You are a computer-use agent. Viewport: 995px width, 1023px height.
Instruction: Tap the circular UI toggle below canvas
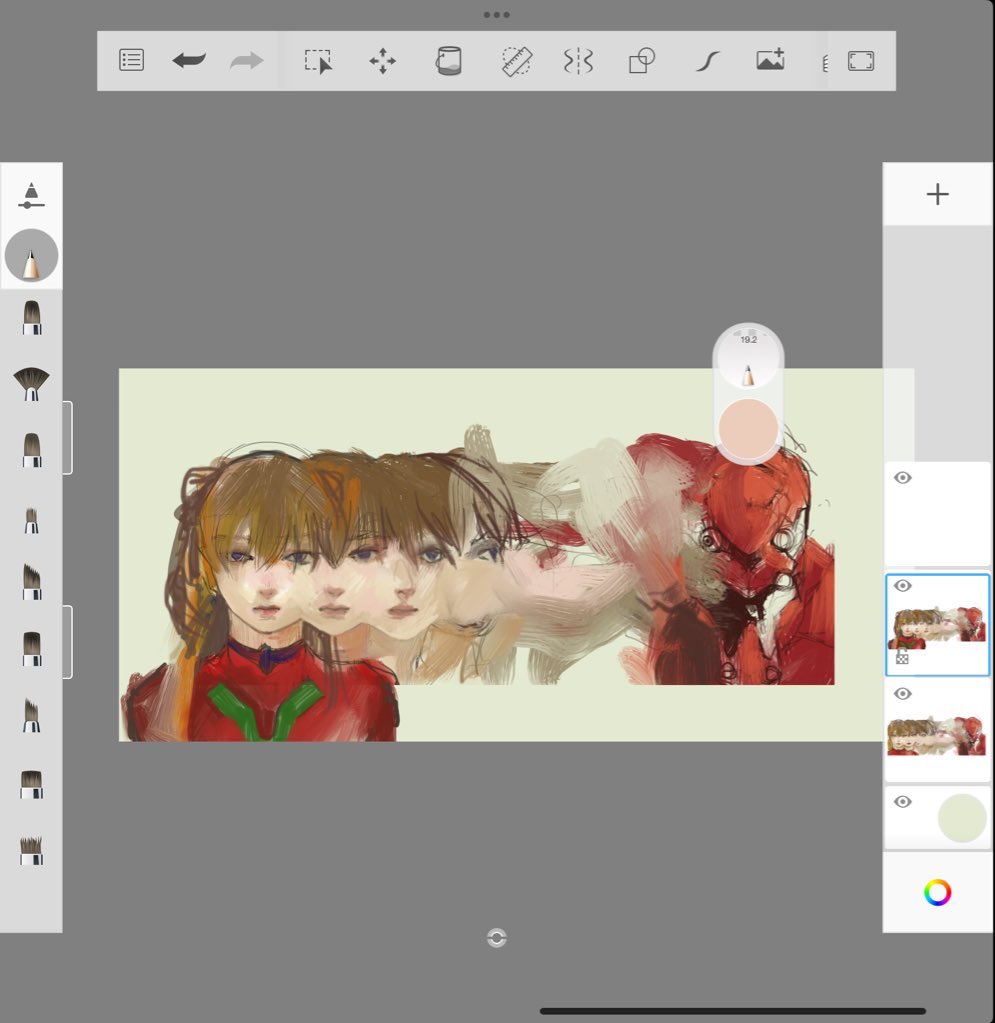click(497, 938)
